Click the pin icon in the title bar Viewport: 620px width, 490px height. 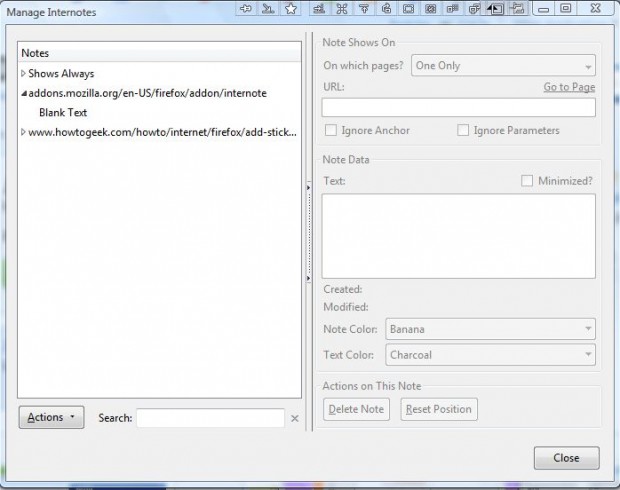tap(246, 8)
